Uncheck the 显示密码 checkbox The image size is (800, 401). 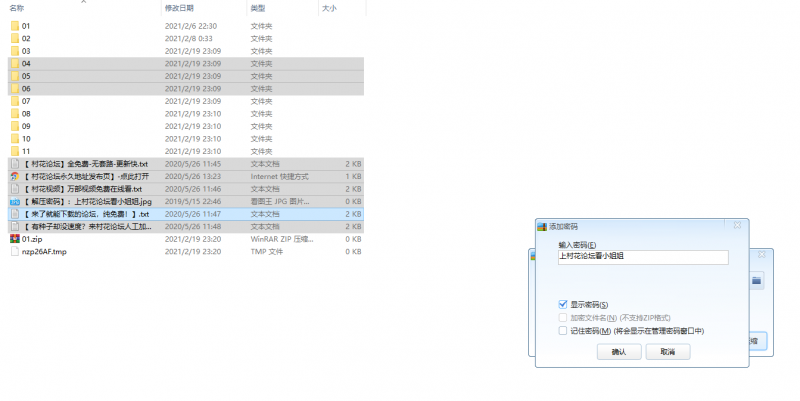(564, 304)
